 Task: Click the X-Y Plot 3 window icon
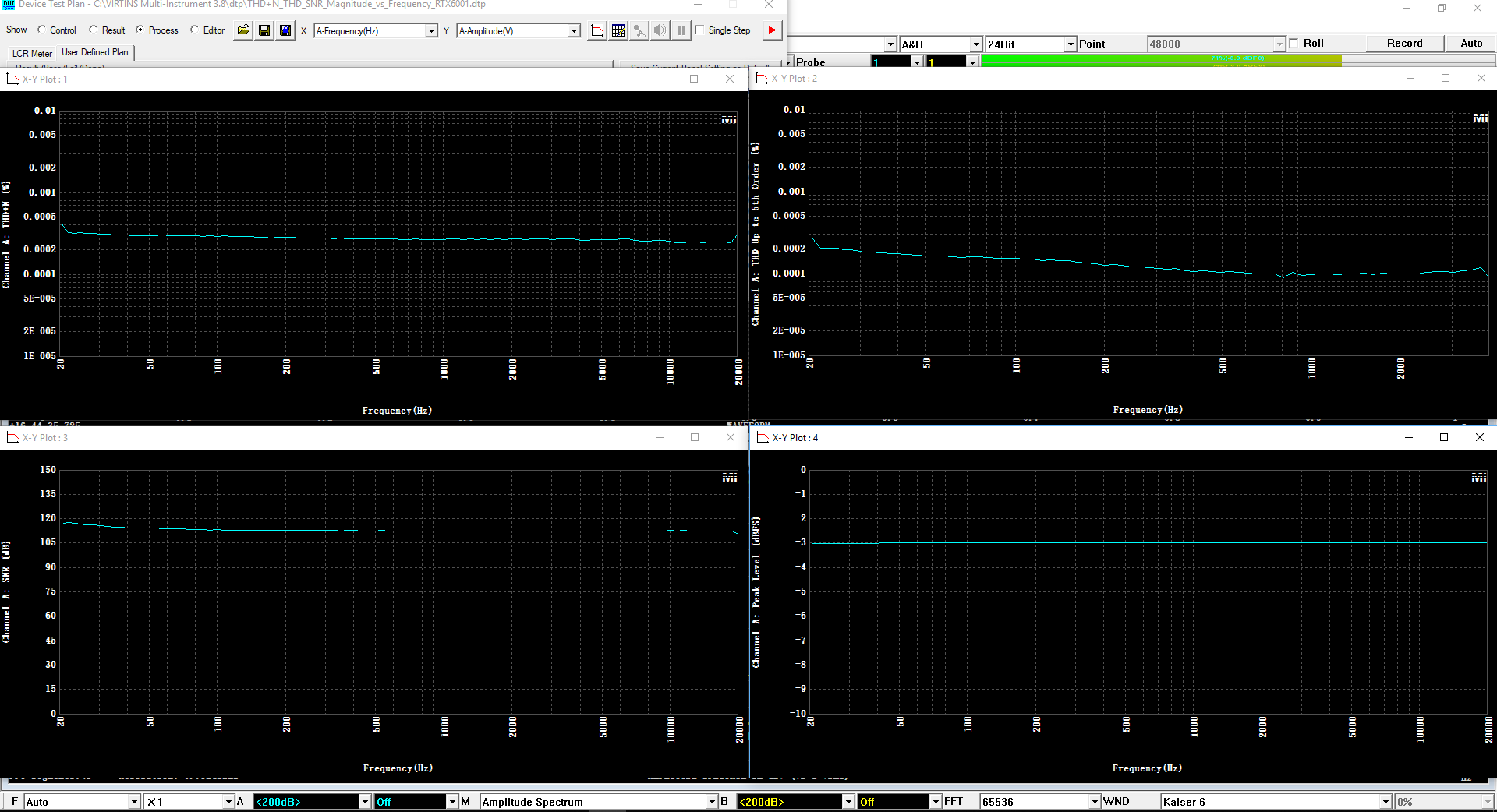tap(12, 437)
